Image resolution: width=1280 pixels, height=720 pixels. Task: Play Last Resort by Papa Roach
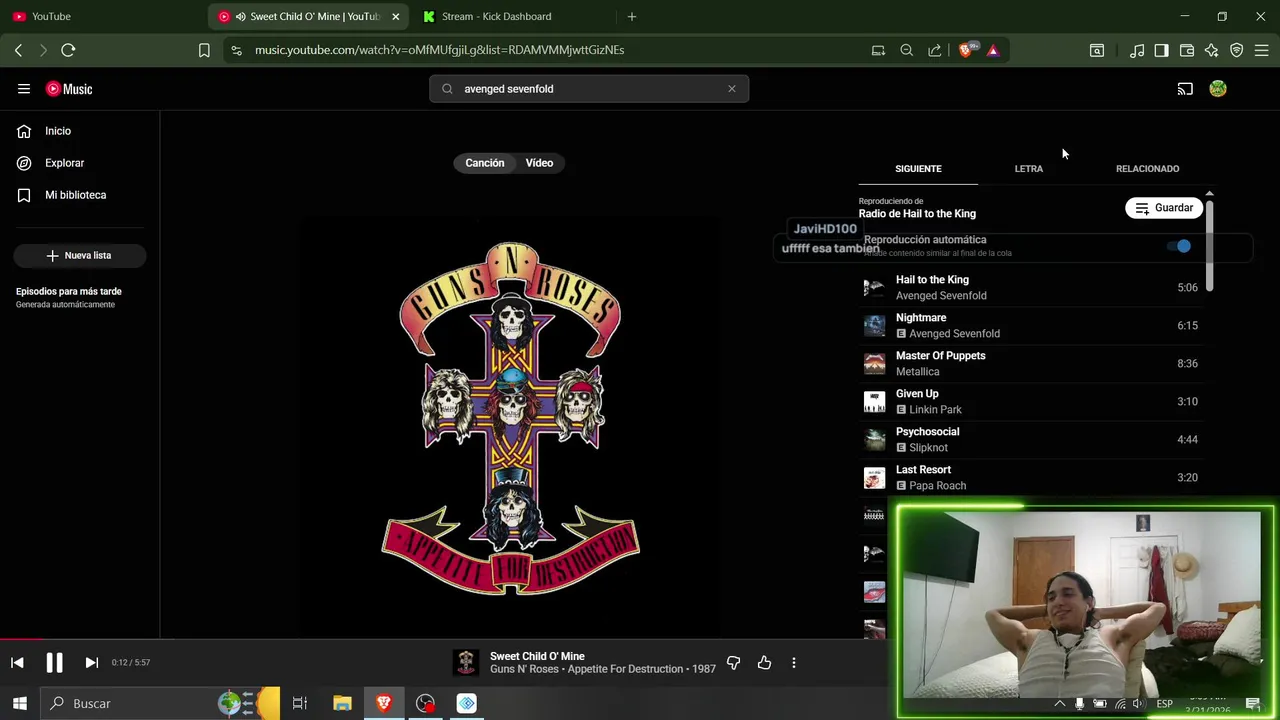1030,478
